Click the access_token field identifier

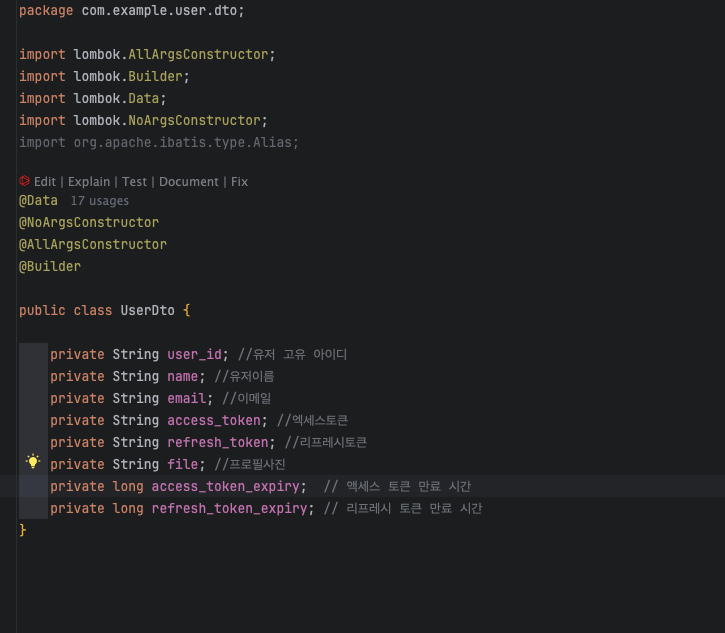click(214, 420)
